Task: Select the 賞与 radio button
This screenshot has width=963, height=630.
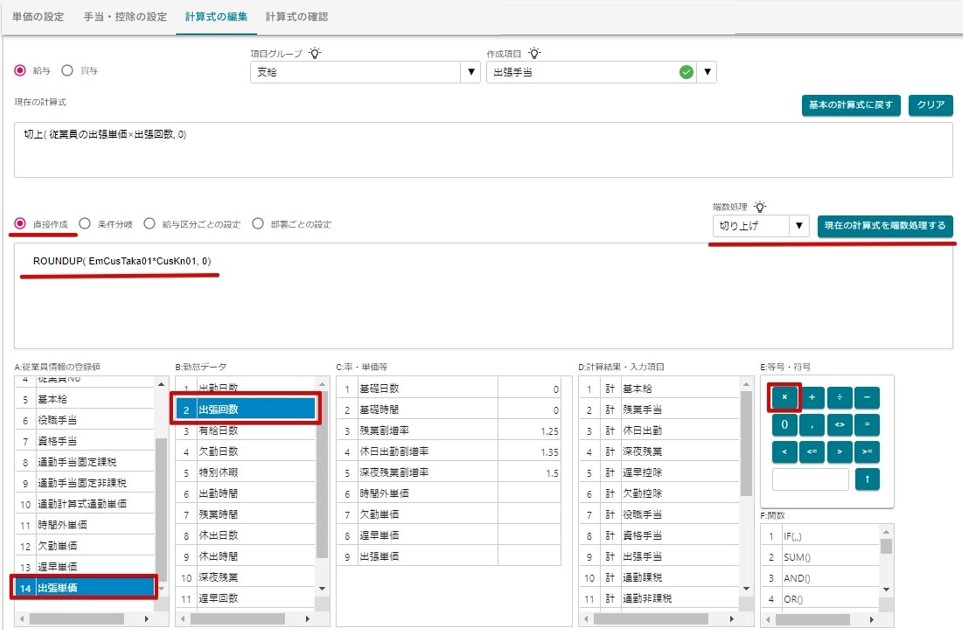Action: [68, 71]
